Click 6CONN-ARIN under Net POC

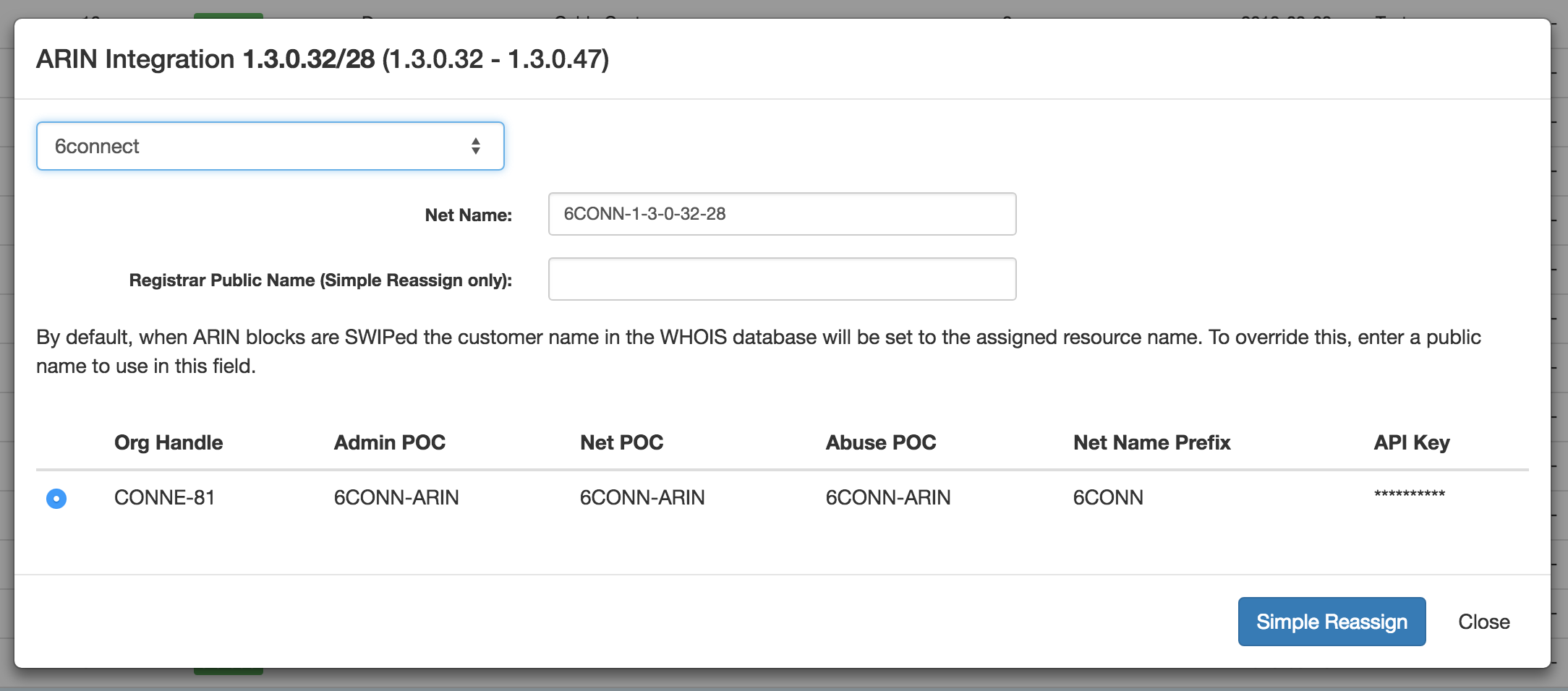tap(642, 497)
